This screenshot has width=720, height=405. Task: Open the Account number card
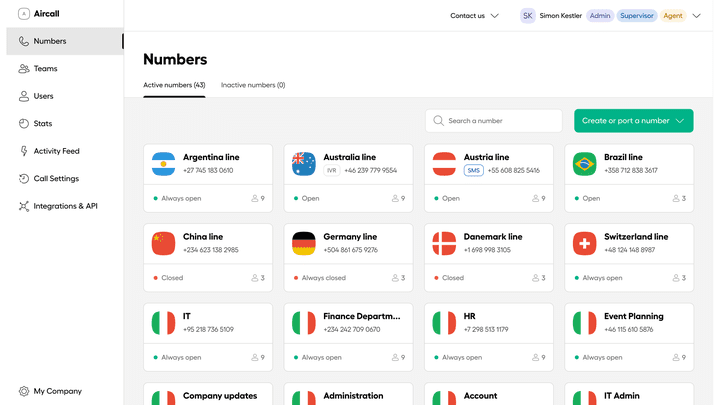coord(489,394)
